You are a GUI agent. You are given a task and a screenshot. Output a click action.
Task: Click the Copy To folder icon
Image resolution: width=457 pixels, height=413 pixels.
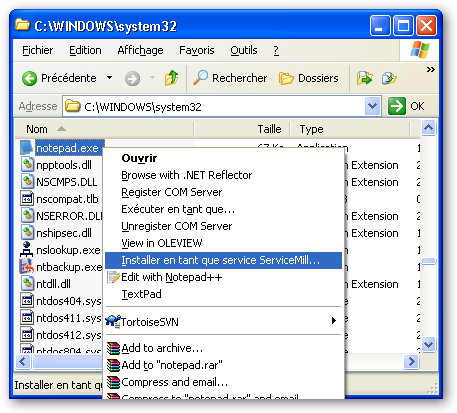point(389,78)
